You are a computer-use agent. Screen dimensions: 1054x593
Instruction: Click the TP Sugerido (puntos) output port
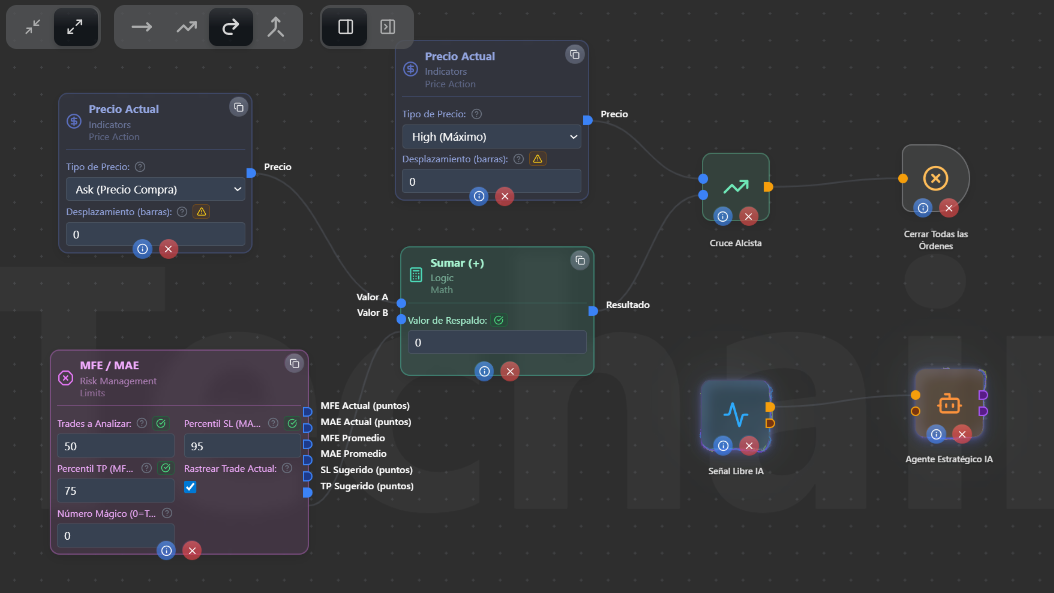(x=308, y=492)
